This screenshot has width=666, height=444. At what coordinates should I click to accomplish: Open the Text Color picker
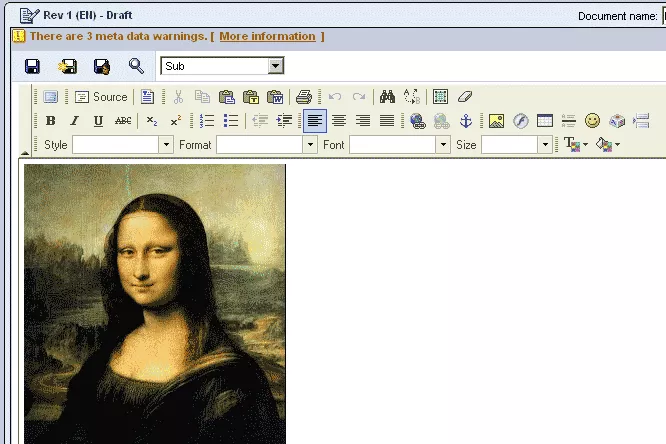(x=576, y=144)
